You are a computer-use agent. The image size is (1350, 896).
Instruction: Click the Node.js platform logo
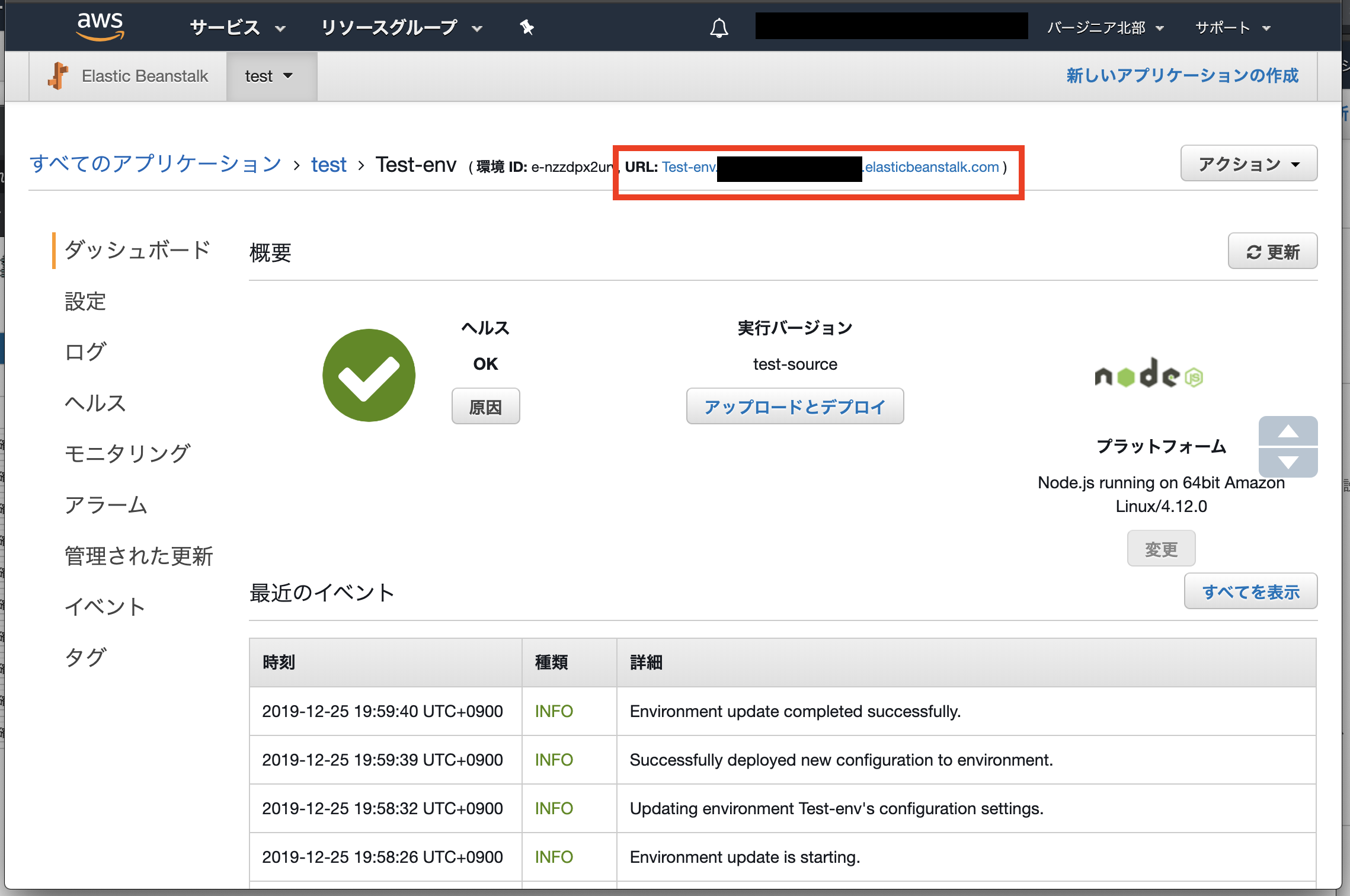1148,373
